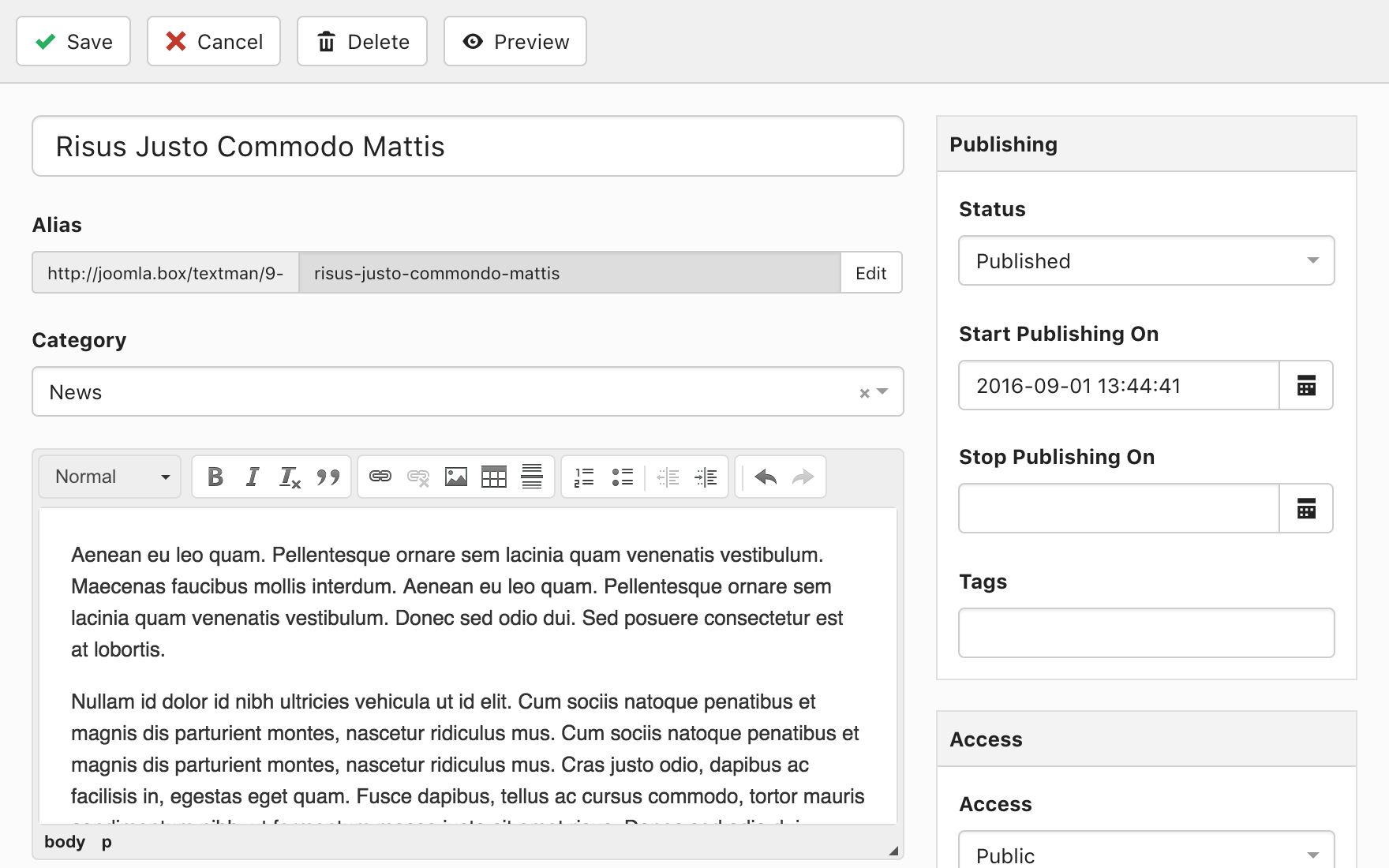Insert an image into the article
This screenshot has width=1389, height=868.
(x=456, y=477)
